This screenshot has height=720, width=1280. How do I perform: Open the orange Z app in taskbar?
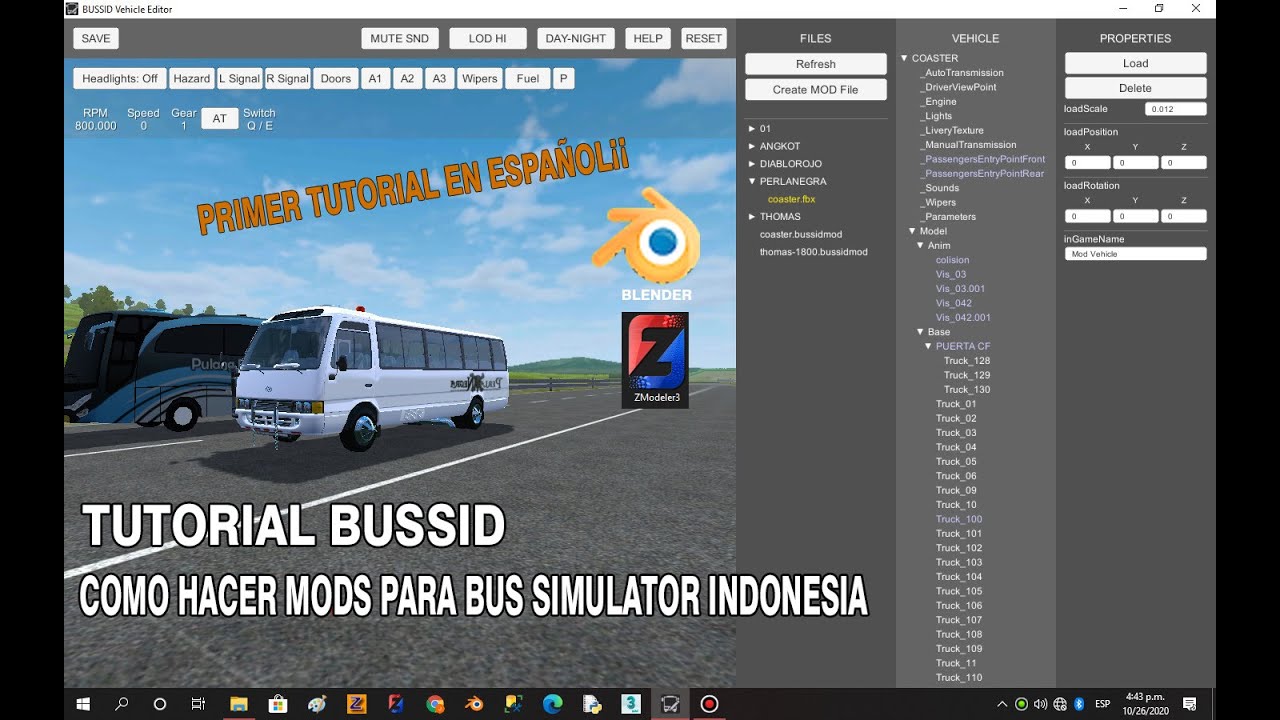[356, 704]
